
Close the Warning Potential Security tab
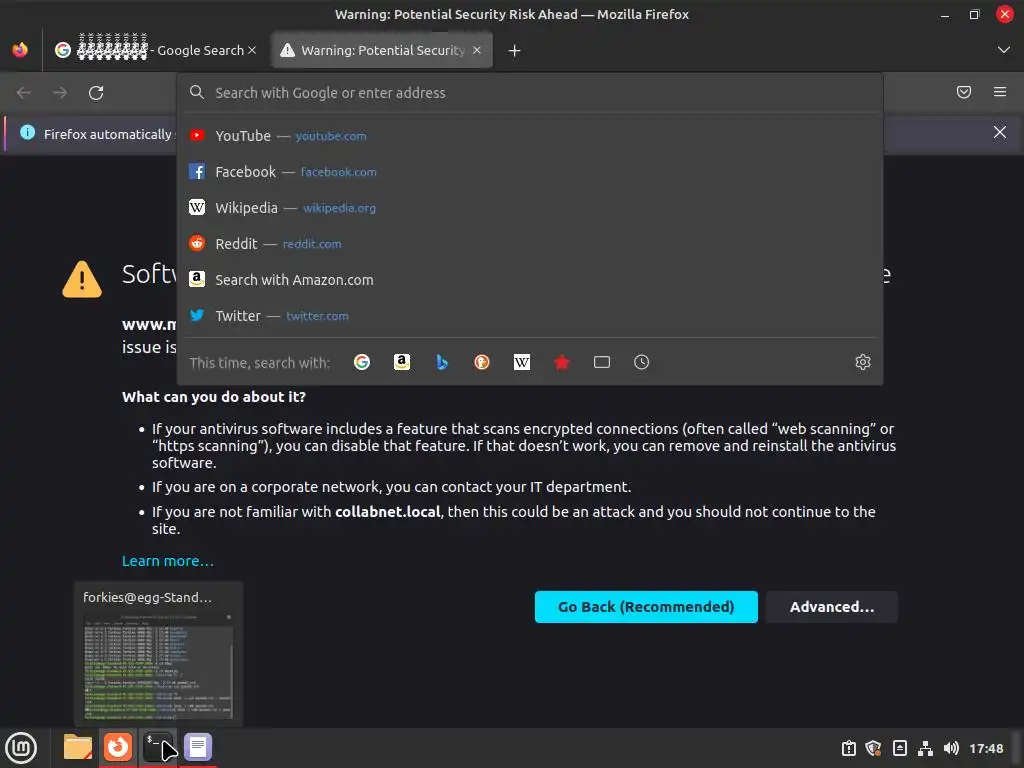[x=477, y=50]
